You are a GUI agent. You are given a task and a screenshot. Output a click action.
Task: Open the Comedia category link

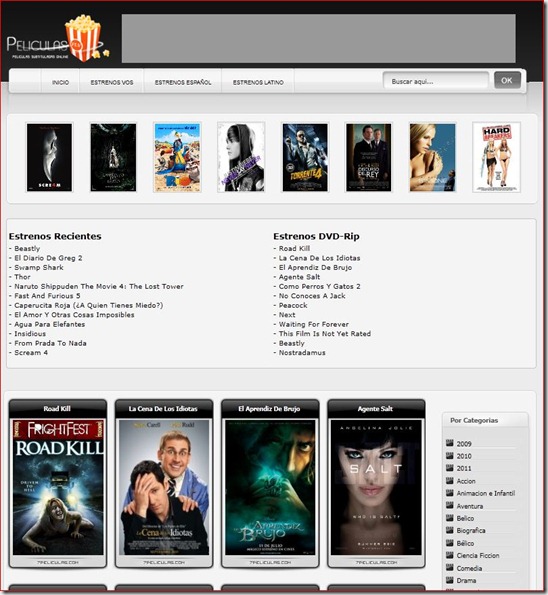point(469,568)
